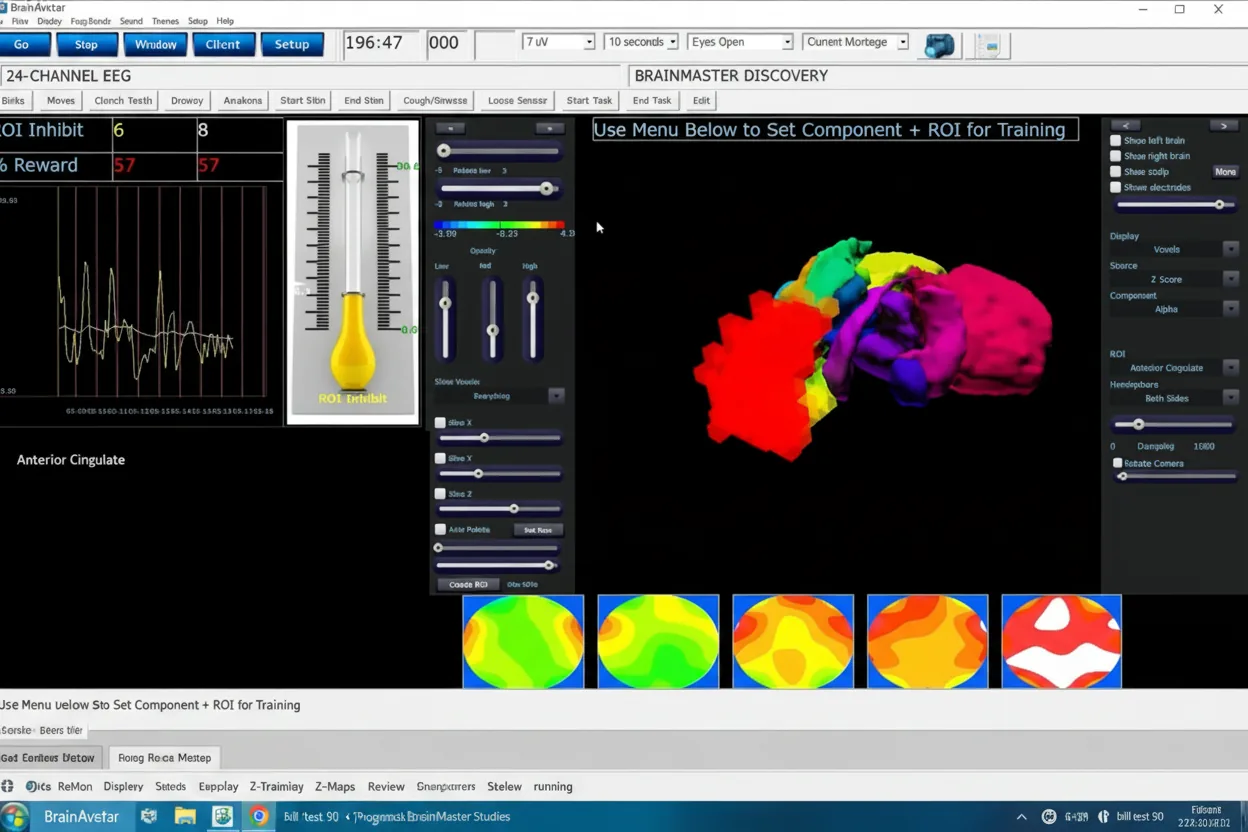Select the white-and-red topographic map thumbnail
Screen dimensions: 1248x832
pos(1061,641)
